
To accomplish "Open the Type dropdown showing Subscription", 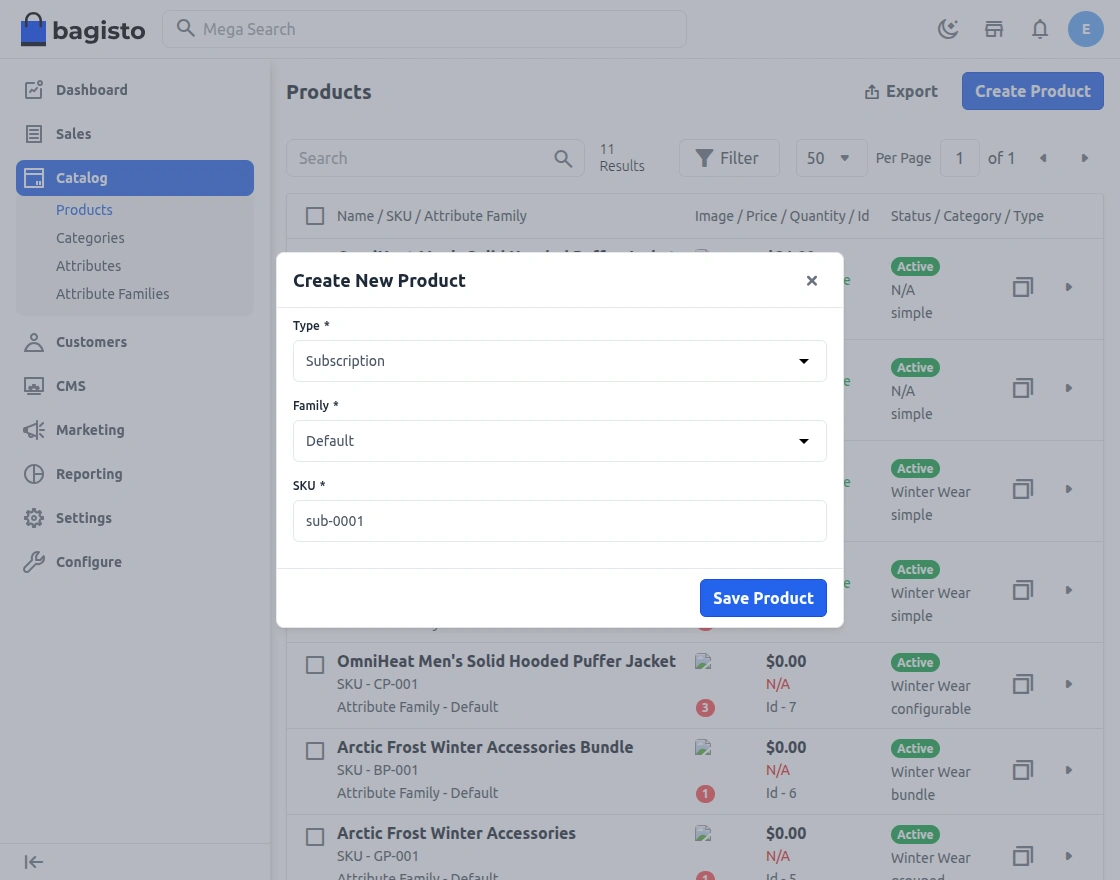I will (560, 361).
